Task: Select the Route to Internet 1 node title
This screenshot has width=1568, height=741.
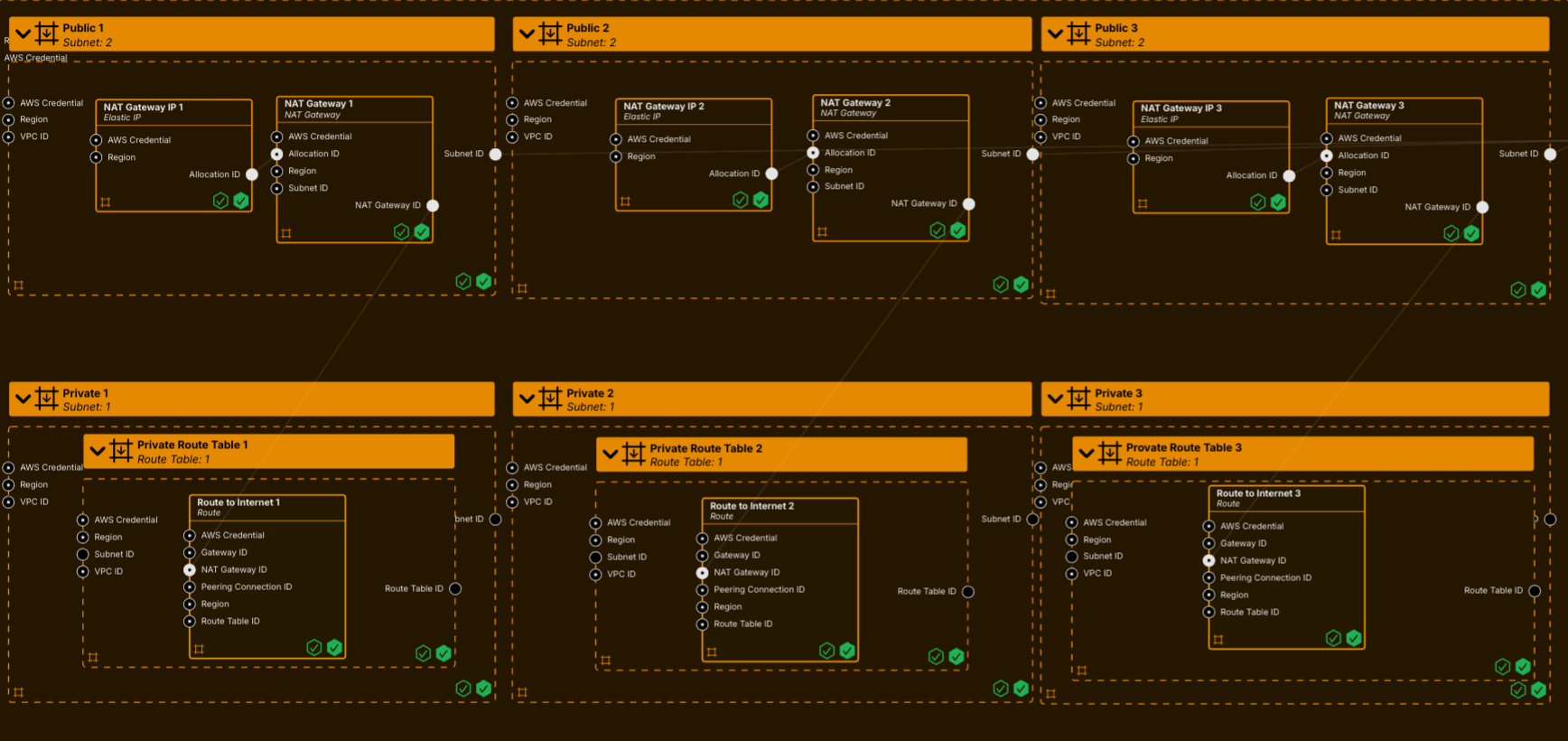Action: pyautogui.click(x=238, y=502)
